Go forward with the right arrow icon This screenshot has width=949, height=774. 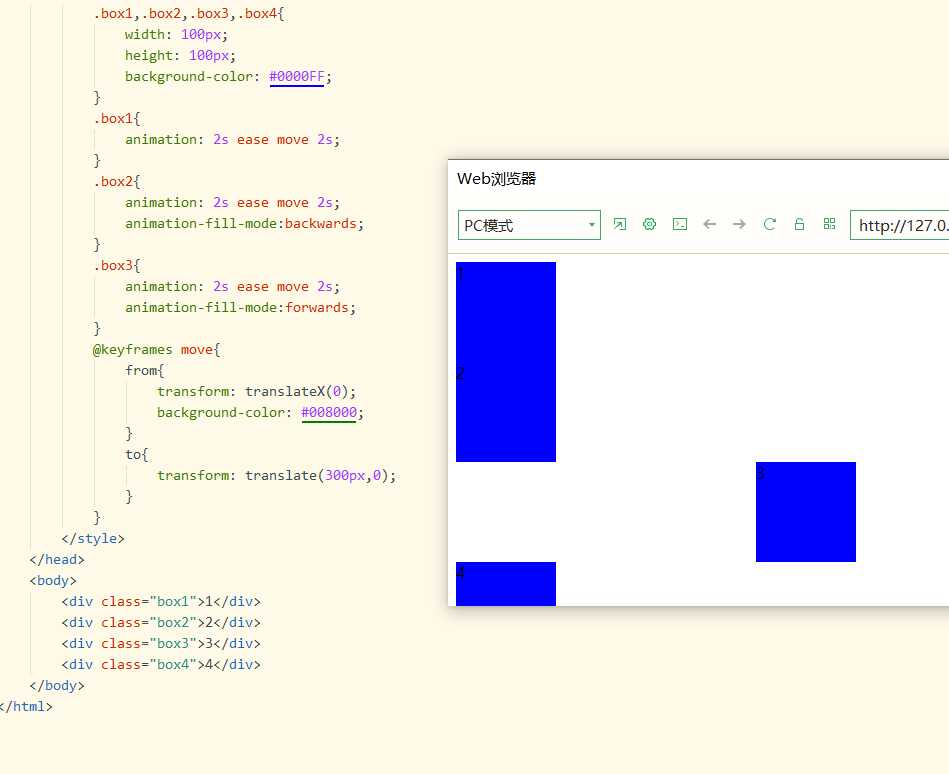(x=739, y=225)
